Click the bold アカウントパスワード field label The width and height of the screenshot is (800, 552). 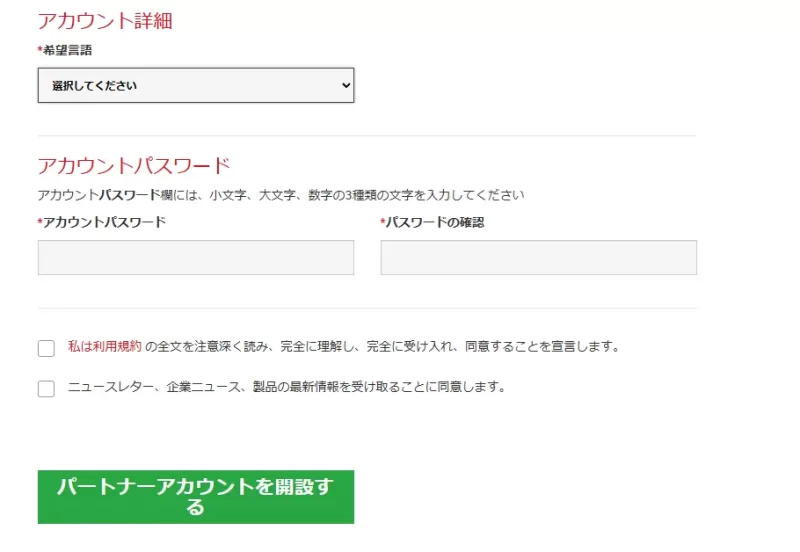click(x=104, y=222)
